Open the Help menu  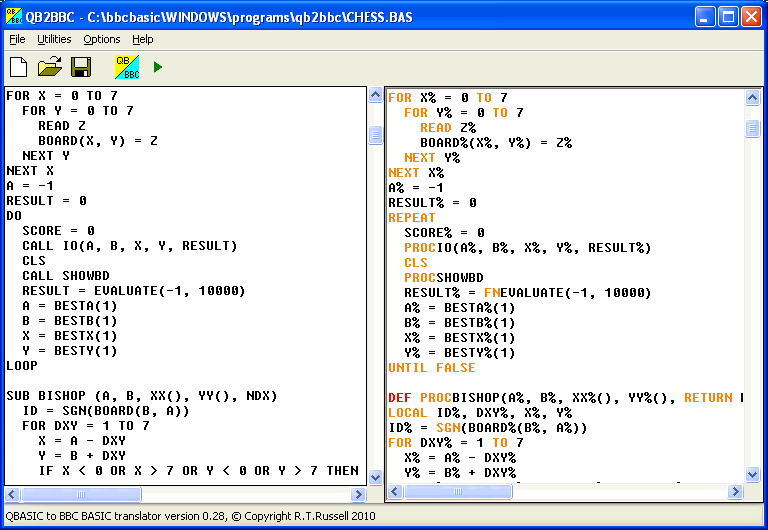click(x=143, y=39)
